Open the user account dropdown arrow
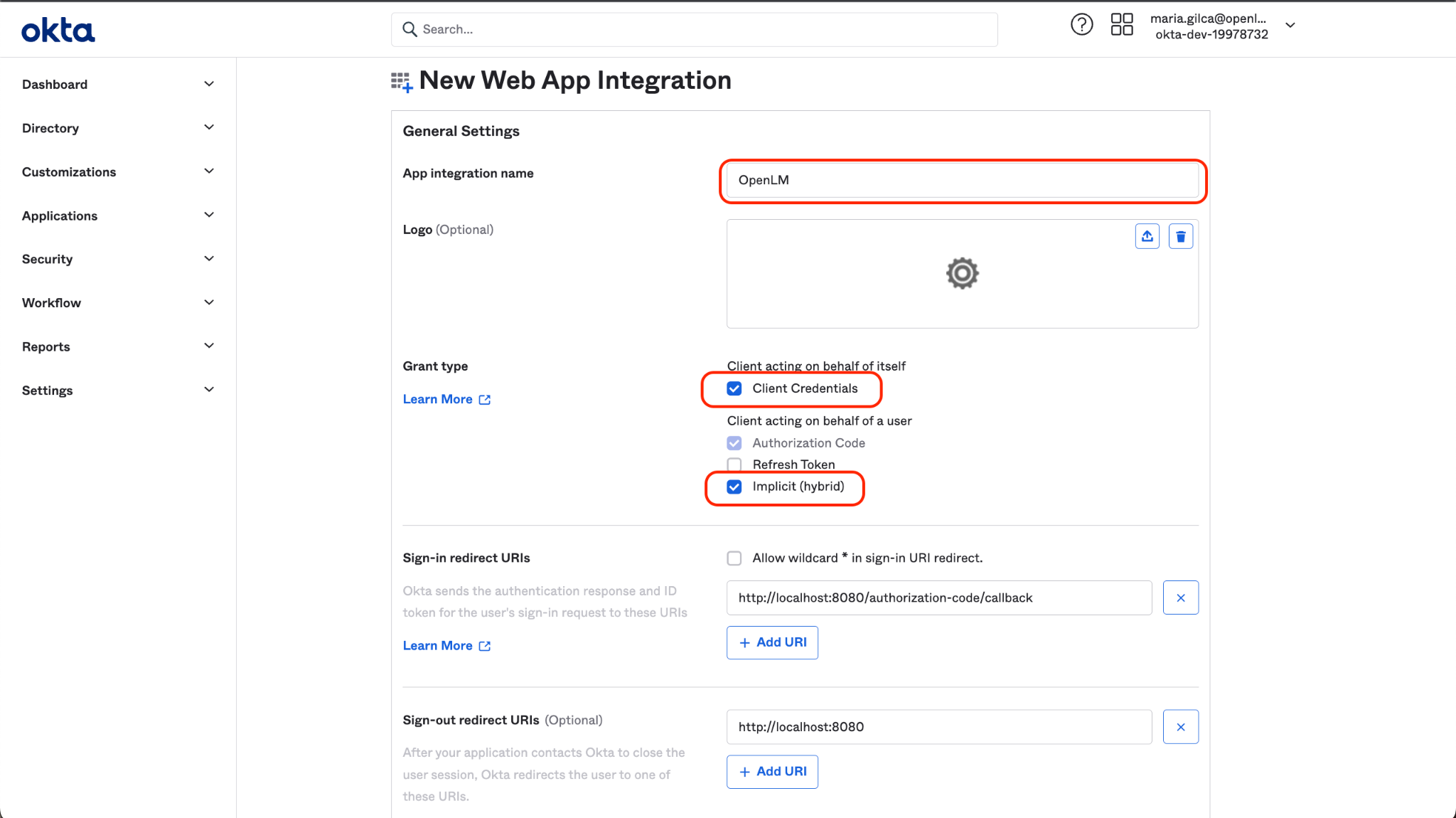 pos(1290,26)
